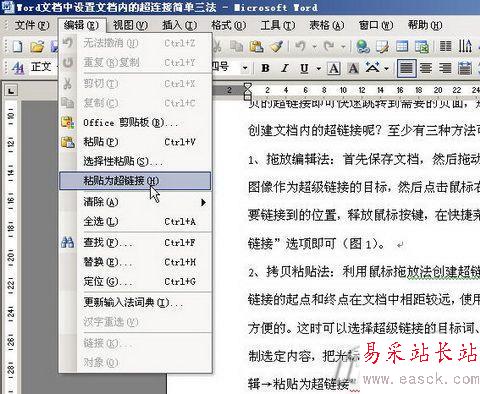
Task: Click the tab stop selector on ruler
Action: point(11,91)
